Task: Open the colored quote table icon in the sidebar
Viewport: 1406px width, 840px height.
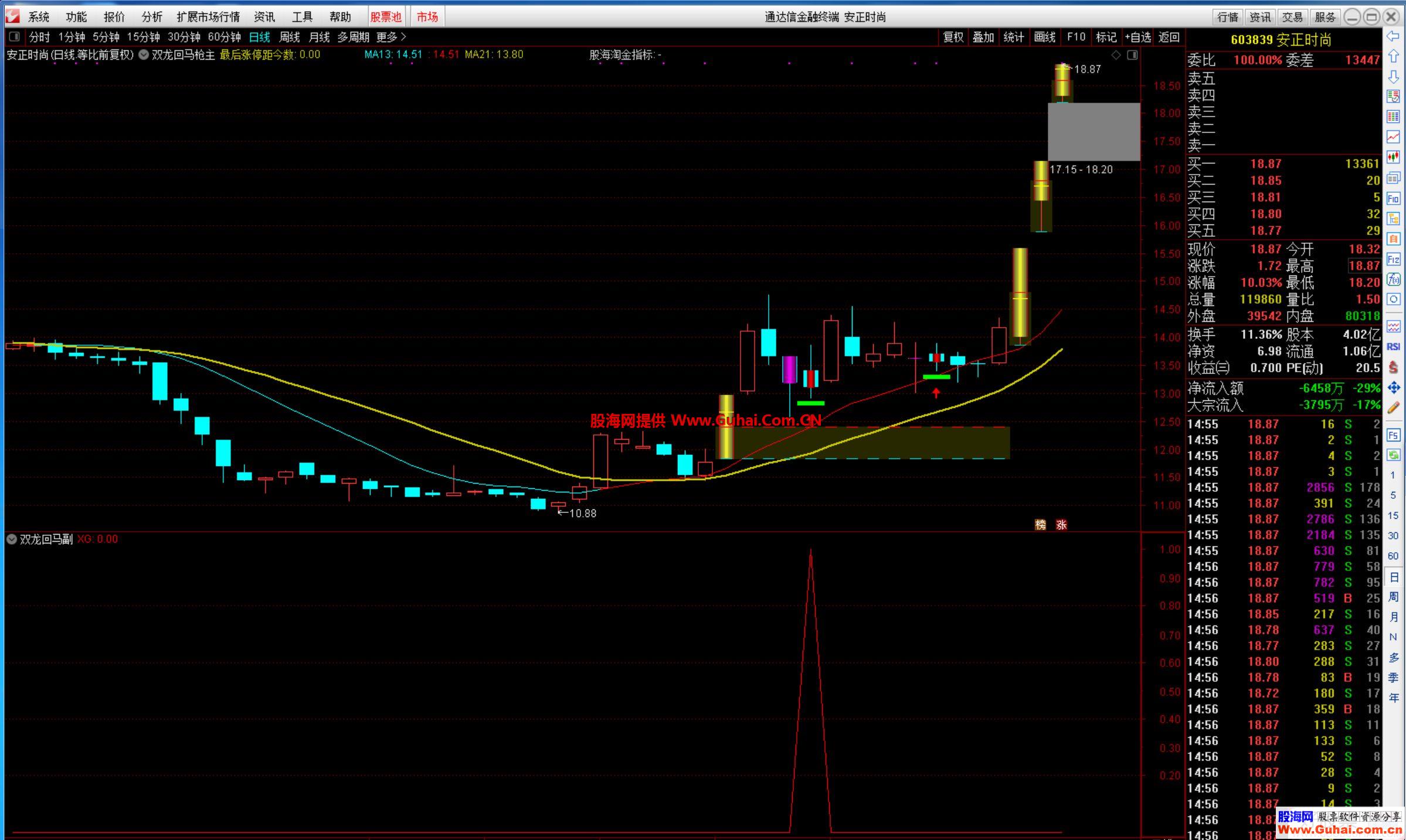Action: click(x=1393, y=117)
